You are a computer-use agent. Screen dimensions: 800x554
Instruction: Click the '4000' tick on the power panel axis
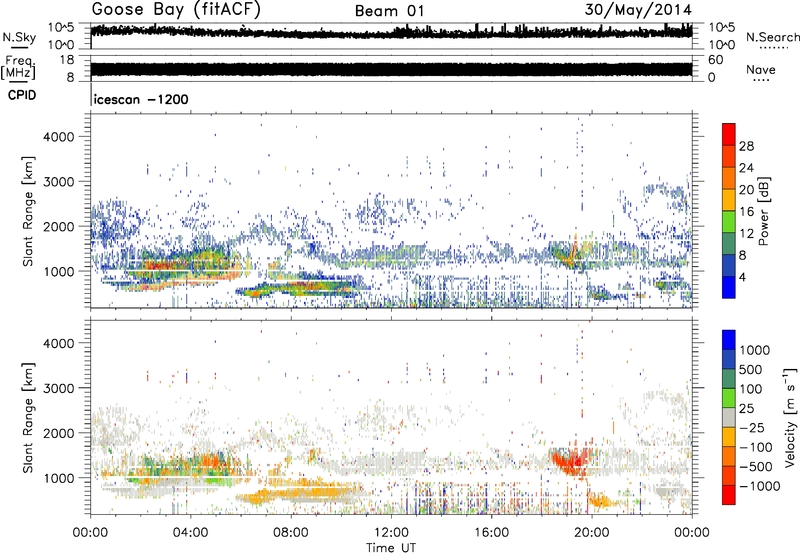59,137
